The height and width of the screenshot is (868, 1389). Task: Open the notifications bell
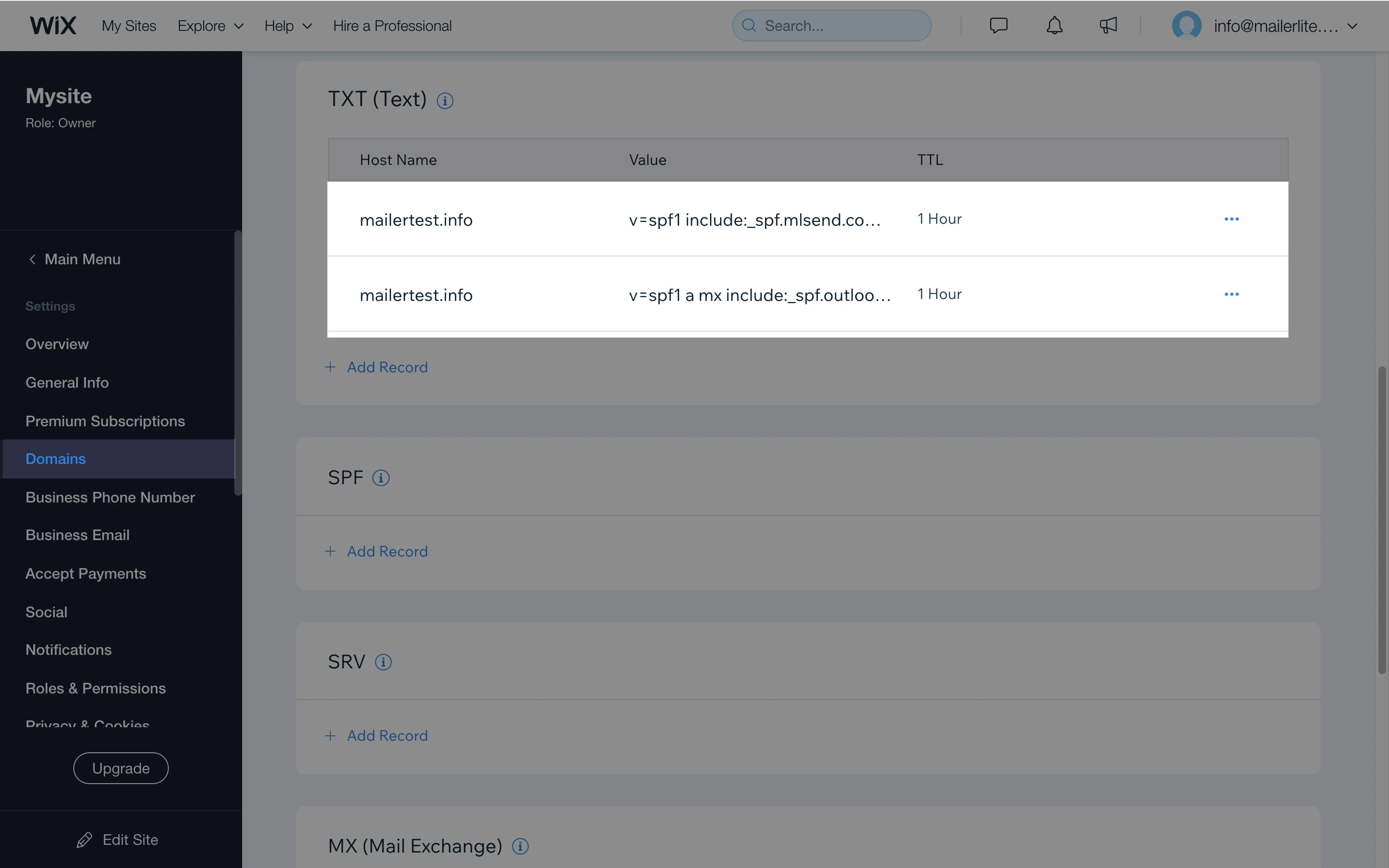point(1054,25)
